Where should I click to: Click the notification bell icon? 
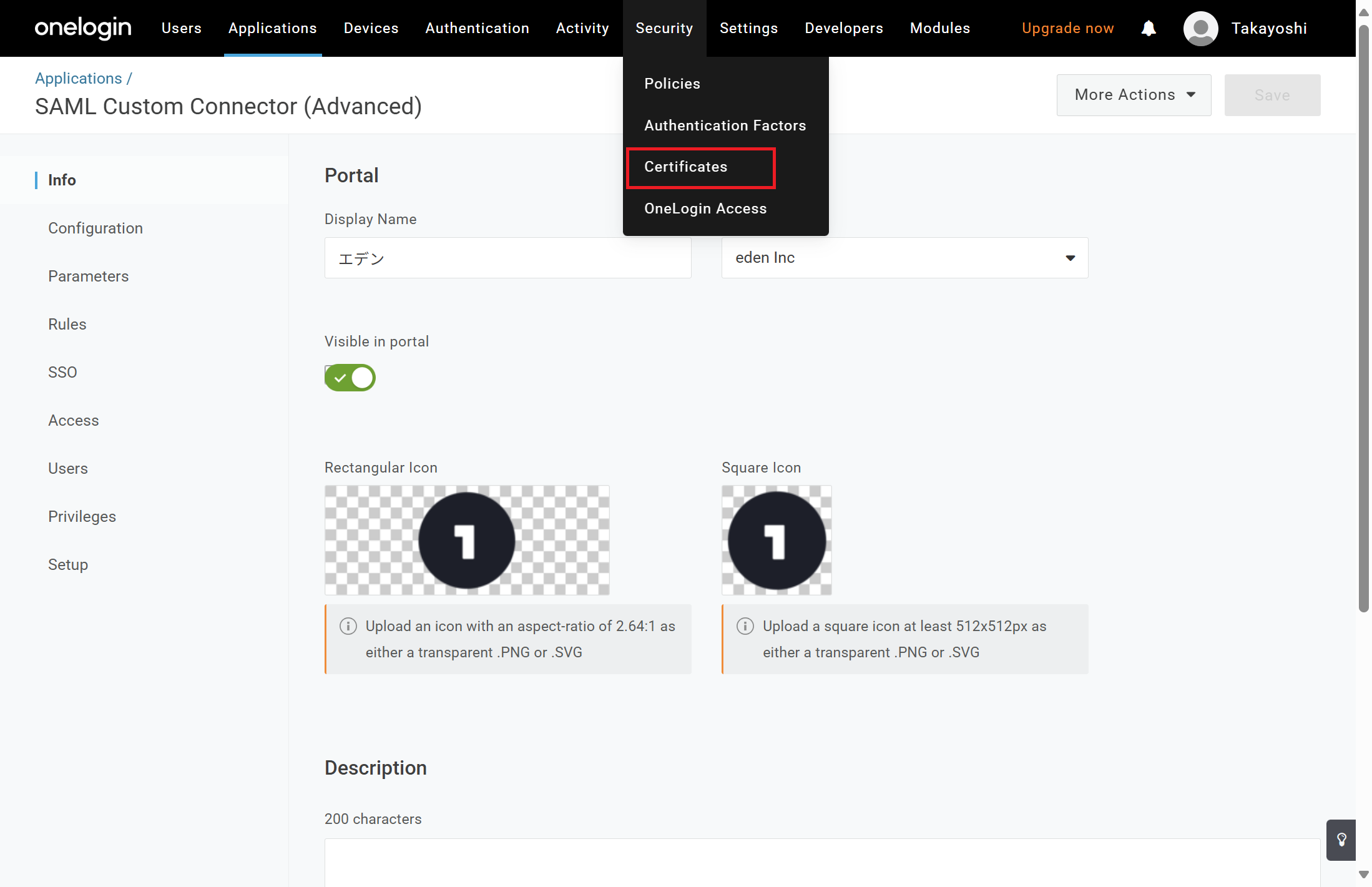1149,28
